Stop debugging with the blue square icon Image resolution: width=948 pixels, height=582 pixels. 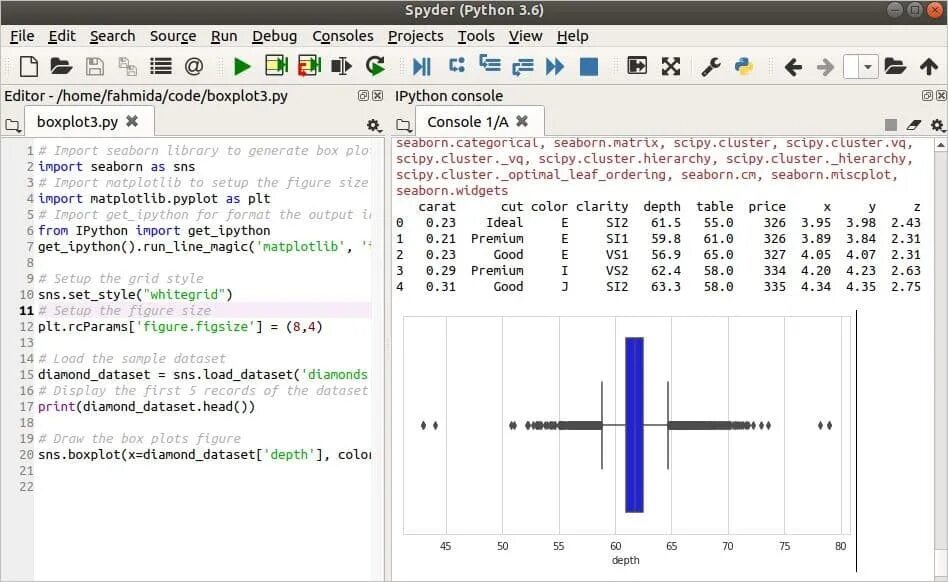coord(589,66)
